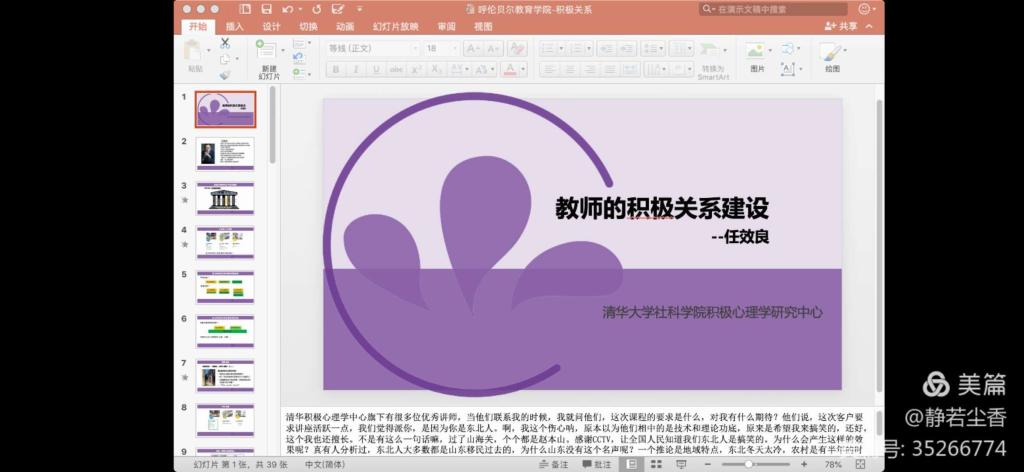Image resolution: width=1024 pixels, height=472 pixels.
Task: Select the Drawing (绘图) tool
Action: [x=832, y=56]
